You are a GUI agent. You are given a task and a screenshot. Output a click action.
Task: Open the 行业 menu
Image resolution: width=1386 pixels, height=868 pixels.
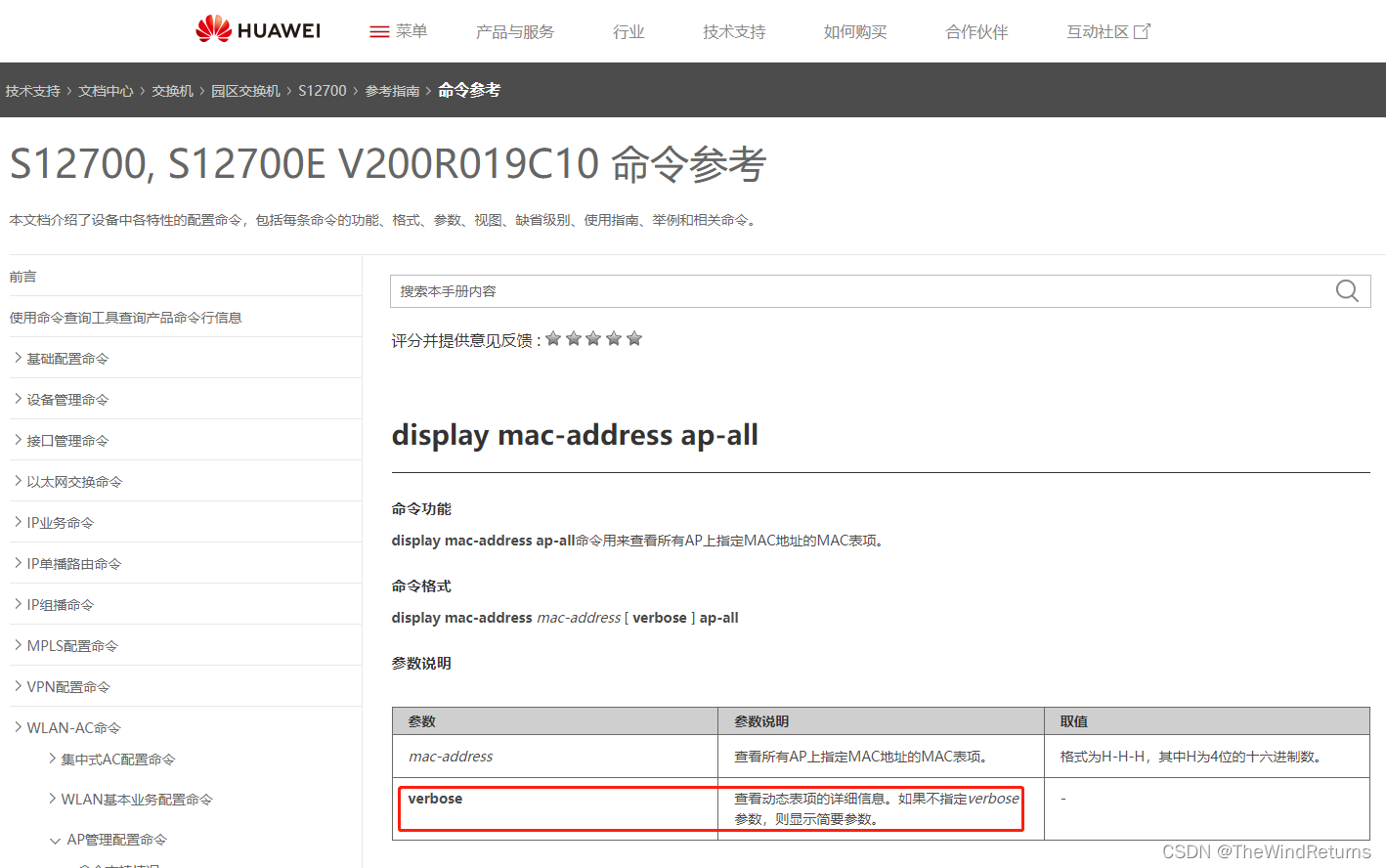[x=628, y=31]
